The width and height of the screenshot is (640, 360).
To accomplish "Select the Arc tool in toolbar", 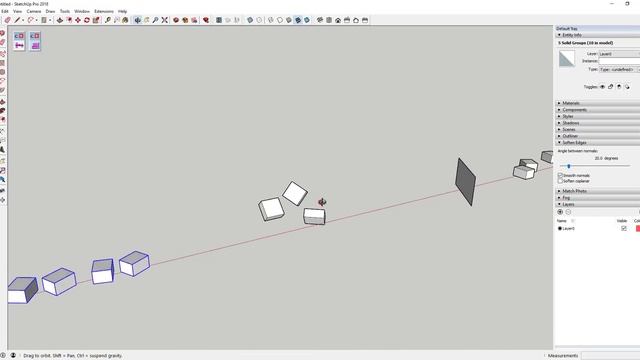I will click(30, 20).
